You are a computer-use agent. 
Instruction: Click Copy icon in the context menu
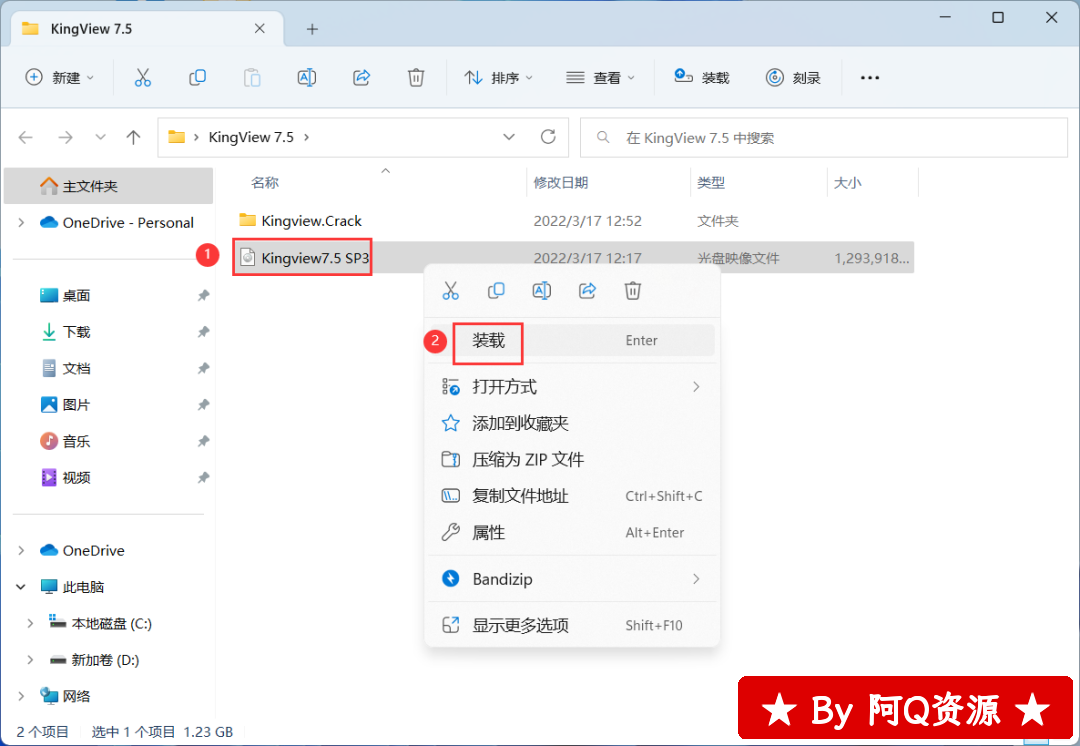tap(496, 291)
